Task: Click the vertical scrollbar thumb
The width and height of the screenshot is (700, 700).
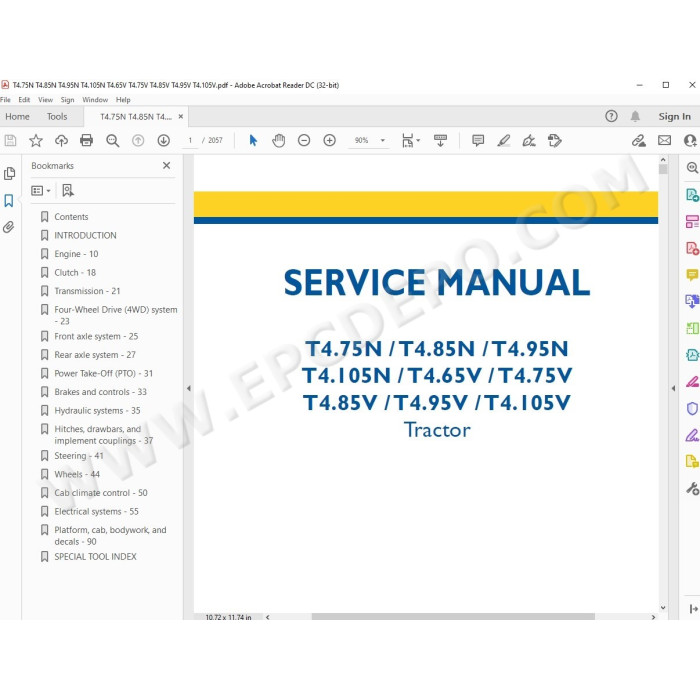Action: pos(663,169)
